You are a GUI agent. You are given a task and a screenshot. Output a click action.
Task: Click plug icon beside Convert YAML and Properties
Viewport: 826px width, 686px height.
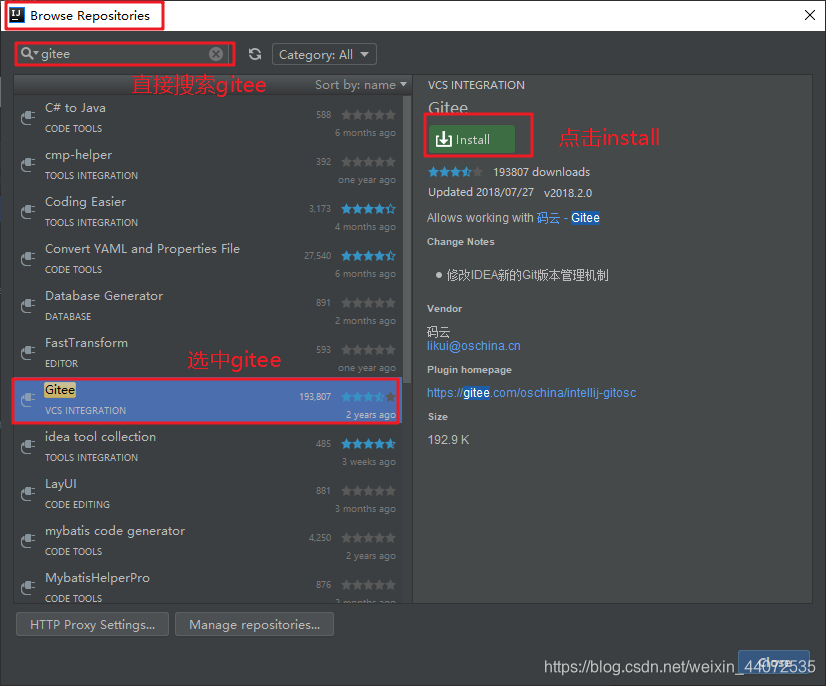point(28,259)
